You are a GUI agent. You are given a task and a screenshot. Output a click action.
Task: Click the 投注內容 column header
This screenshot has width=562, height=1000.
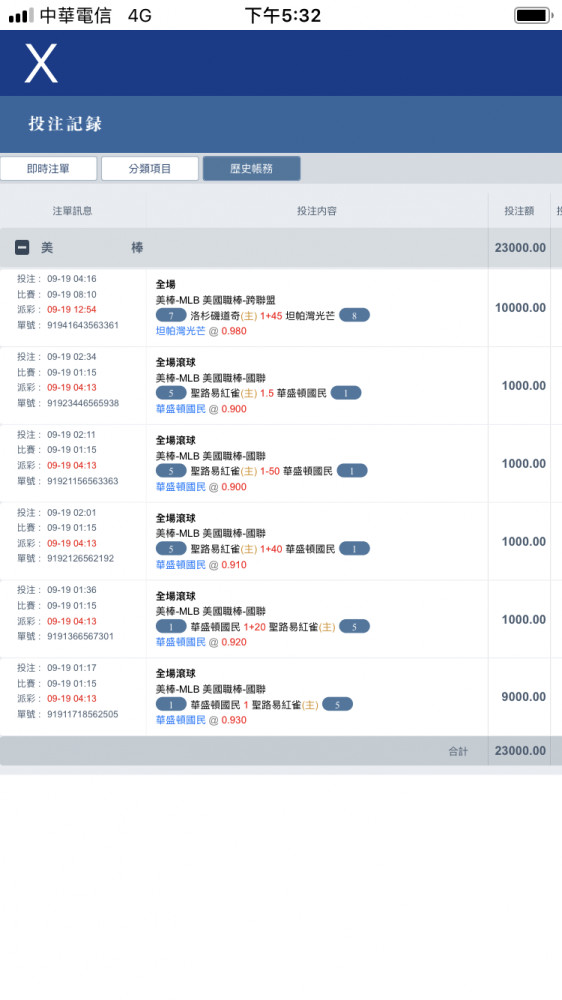(x=316, y=211)
